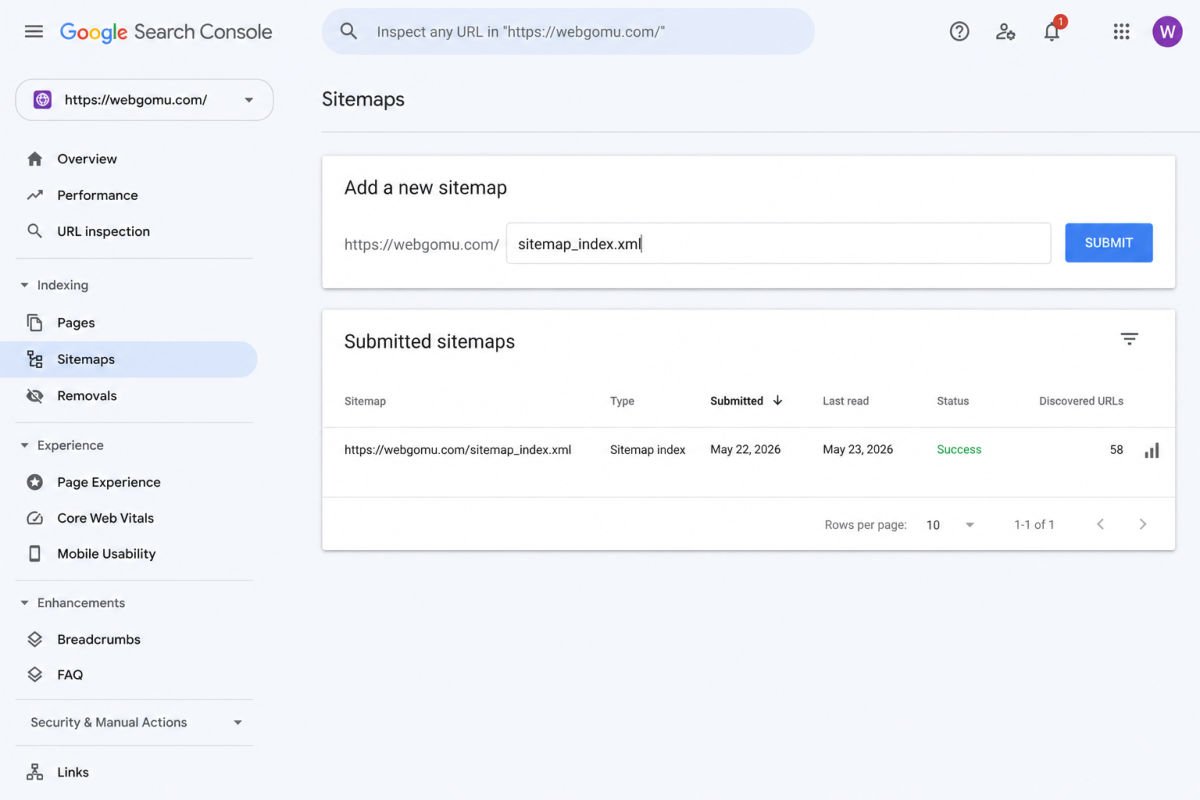Click the Removals crossed-eye icon

[x=35, y=396]
